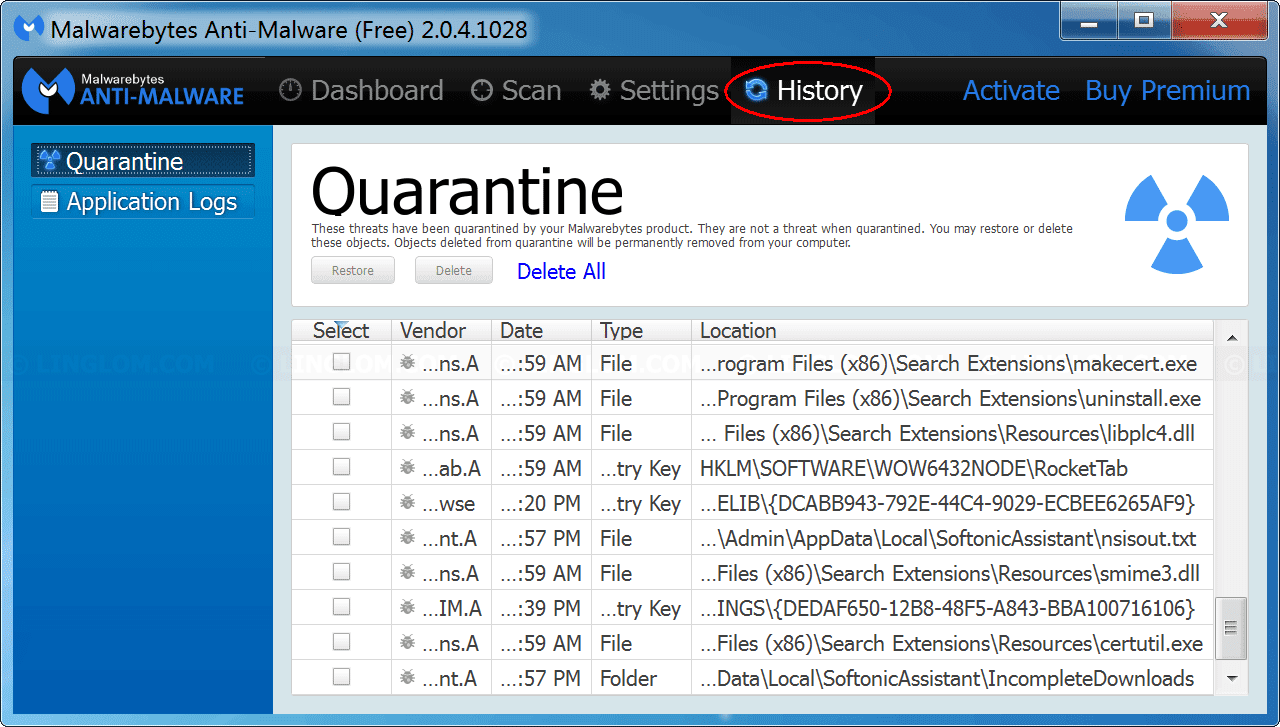
Task: Click the Type column header
Action: click(641, 331)
